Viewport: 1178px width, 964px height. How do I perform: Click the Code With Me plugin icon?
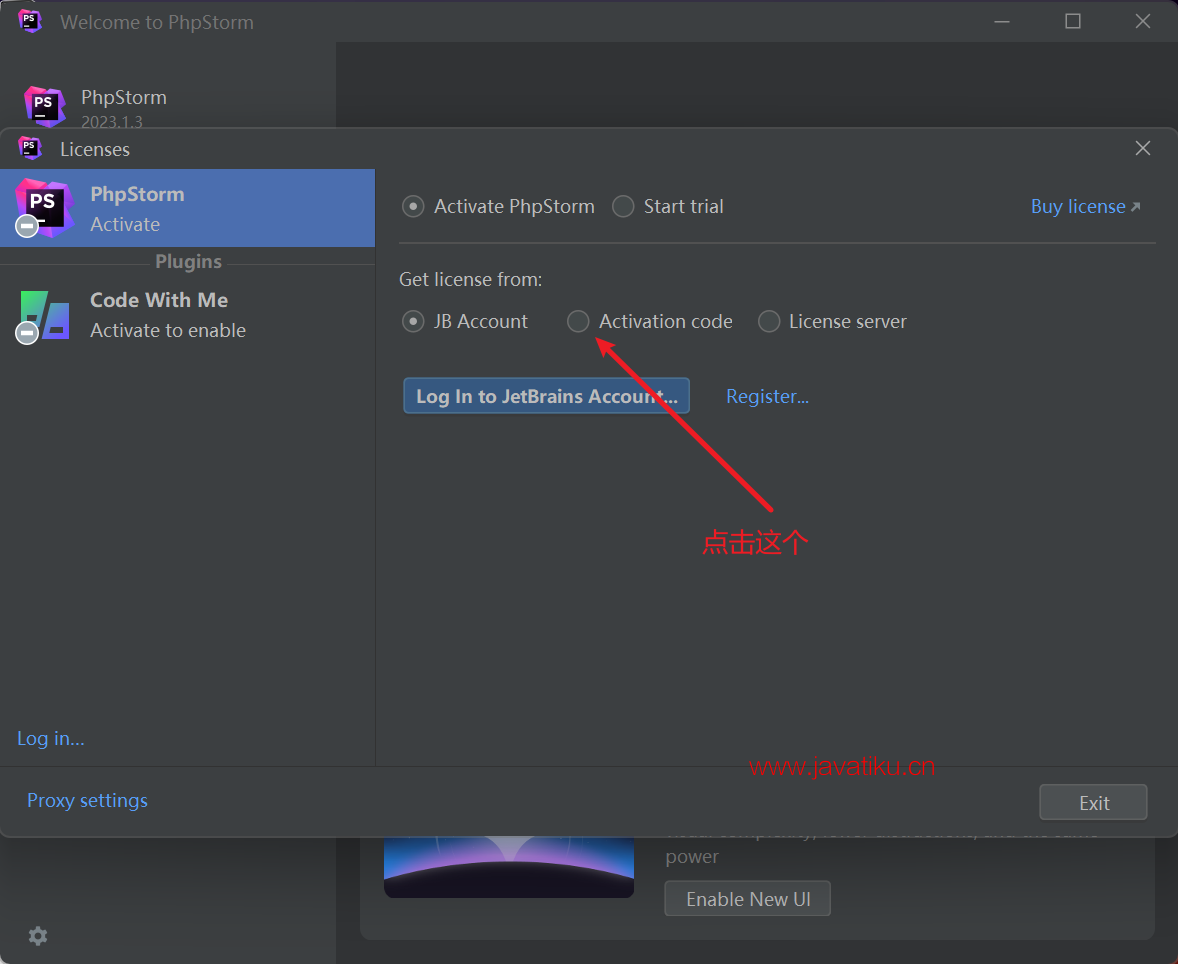[43, 316]
